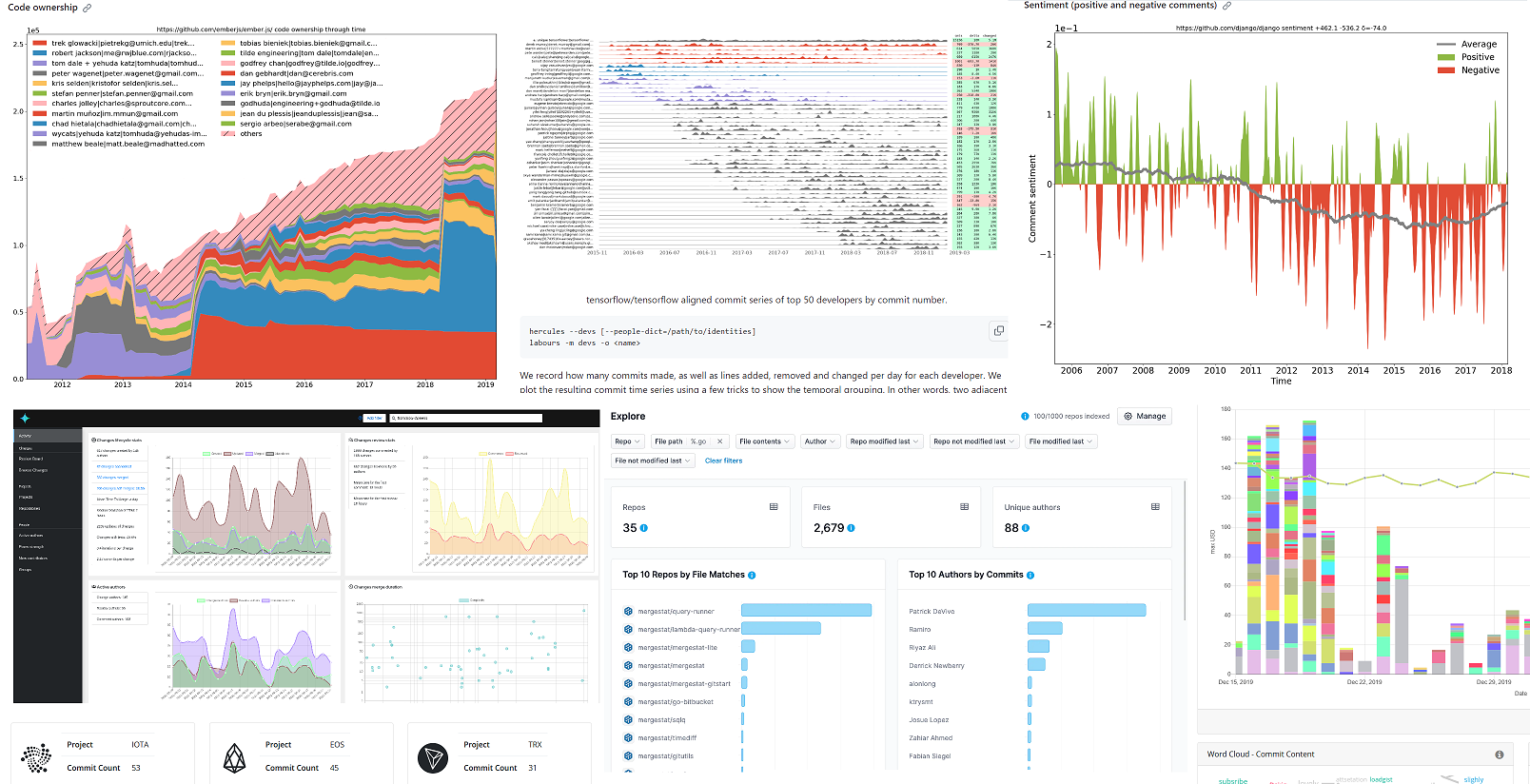Click the File path filter field
This screenshot has width=1530, height=784.
(x=690, y=441)
